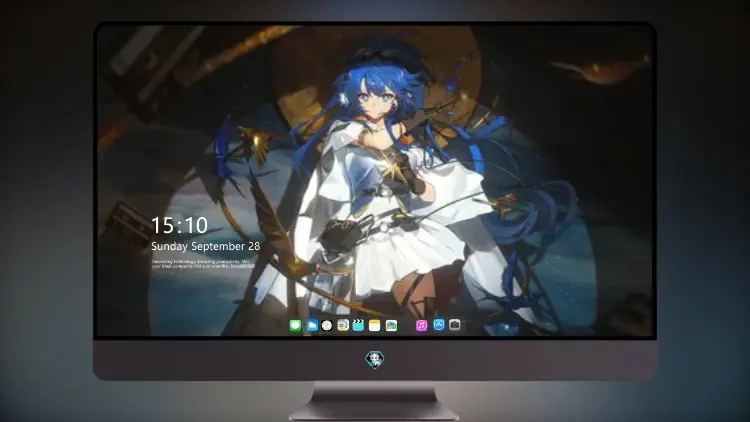Launch the yellow Maps-style app in the dock

click(x=343, y=325)
